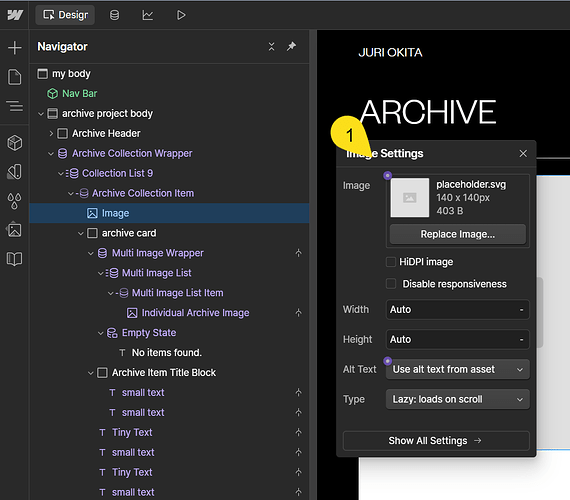This screenshot has width=570, height=500.
Task: Open the Components cube icon in sidebar
Action: click(15, 143)
